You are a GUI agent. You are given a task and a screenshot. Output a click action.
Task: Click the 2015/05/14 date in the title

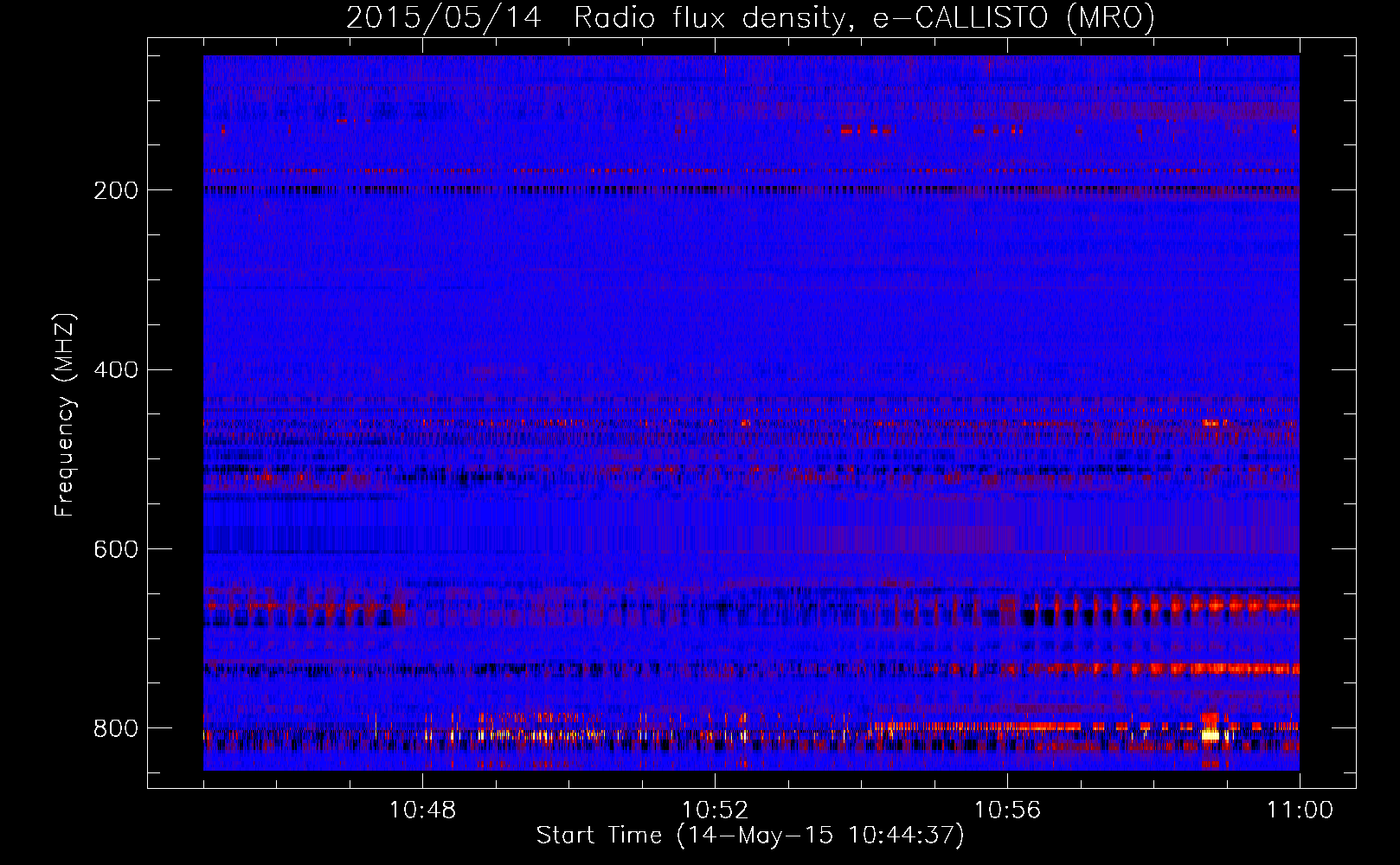click(444, 17)
